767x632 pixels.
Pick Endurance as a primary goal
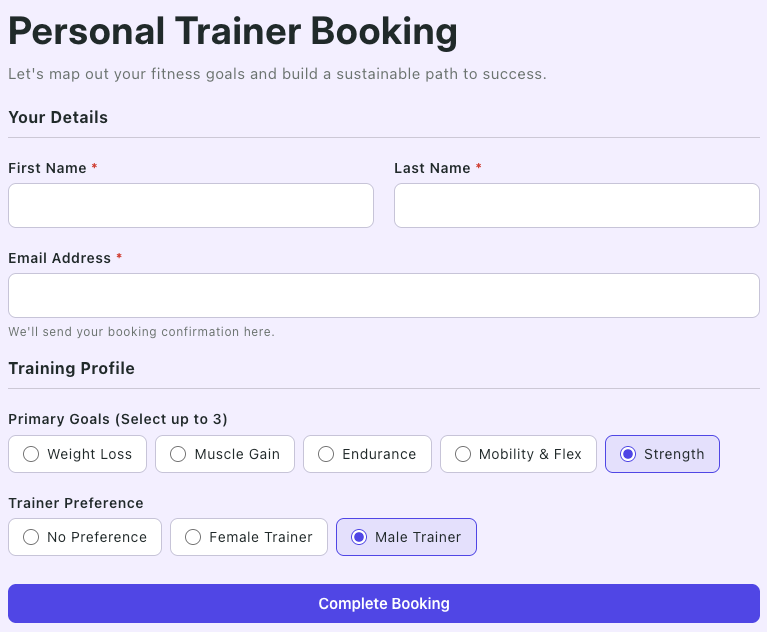367,454
